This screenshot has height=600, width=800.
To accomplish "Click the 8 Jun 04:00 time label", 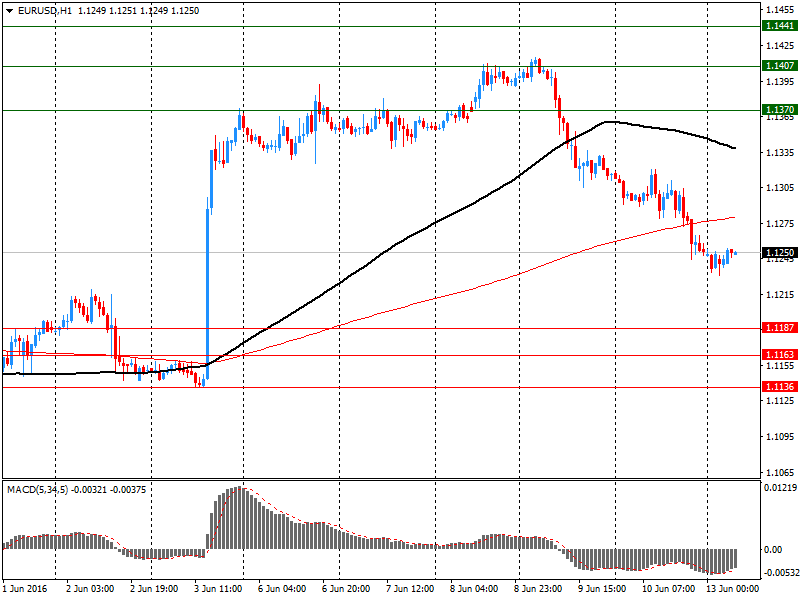I will [x=474, y=589].
